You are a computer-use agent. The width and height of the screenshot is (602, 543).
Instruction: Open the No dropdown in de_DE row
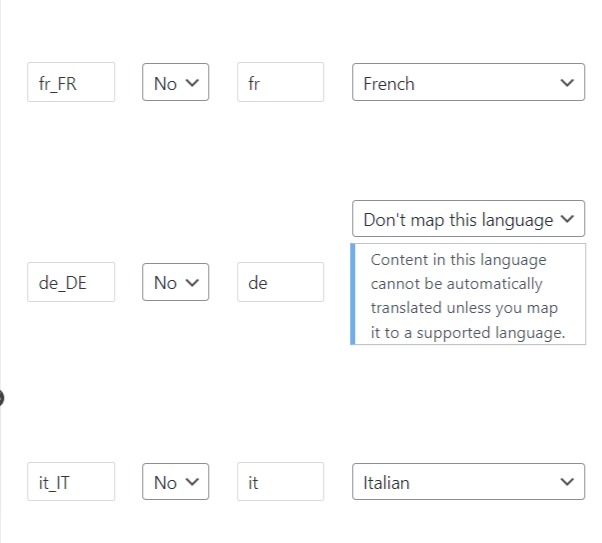tap(176, 282)
